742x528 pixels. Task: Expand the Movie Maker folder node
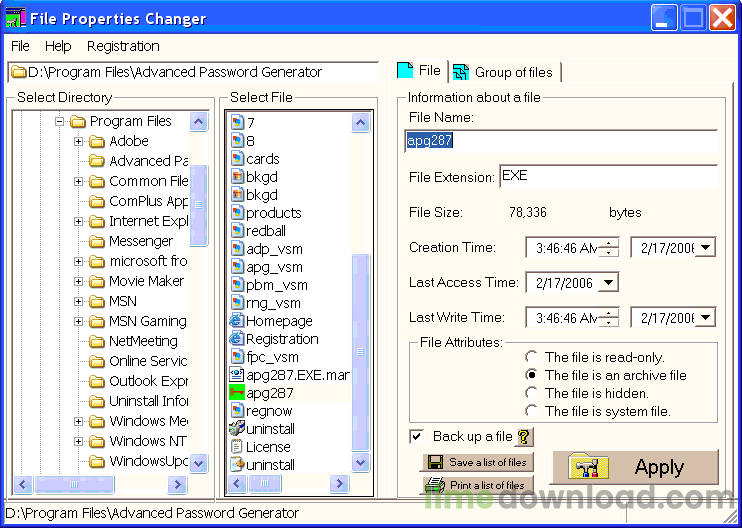point(79,282)
